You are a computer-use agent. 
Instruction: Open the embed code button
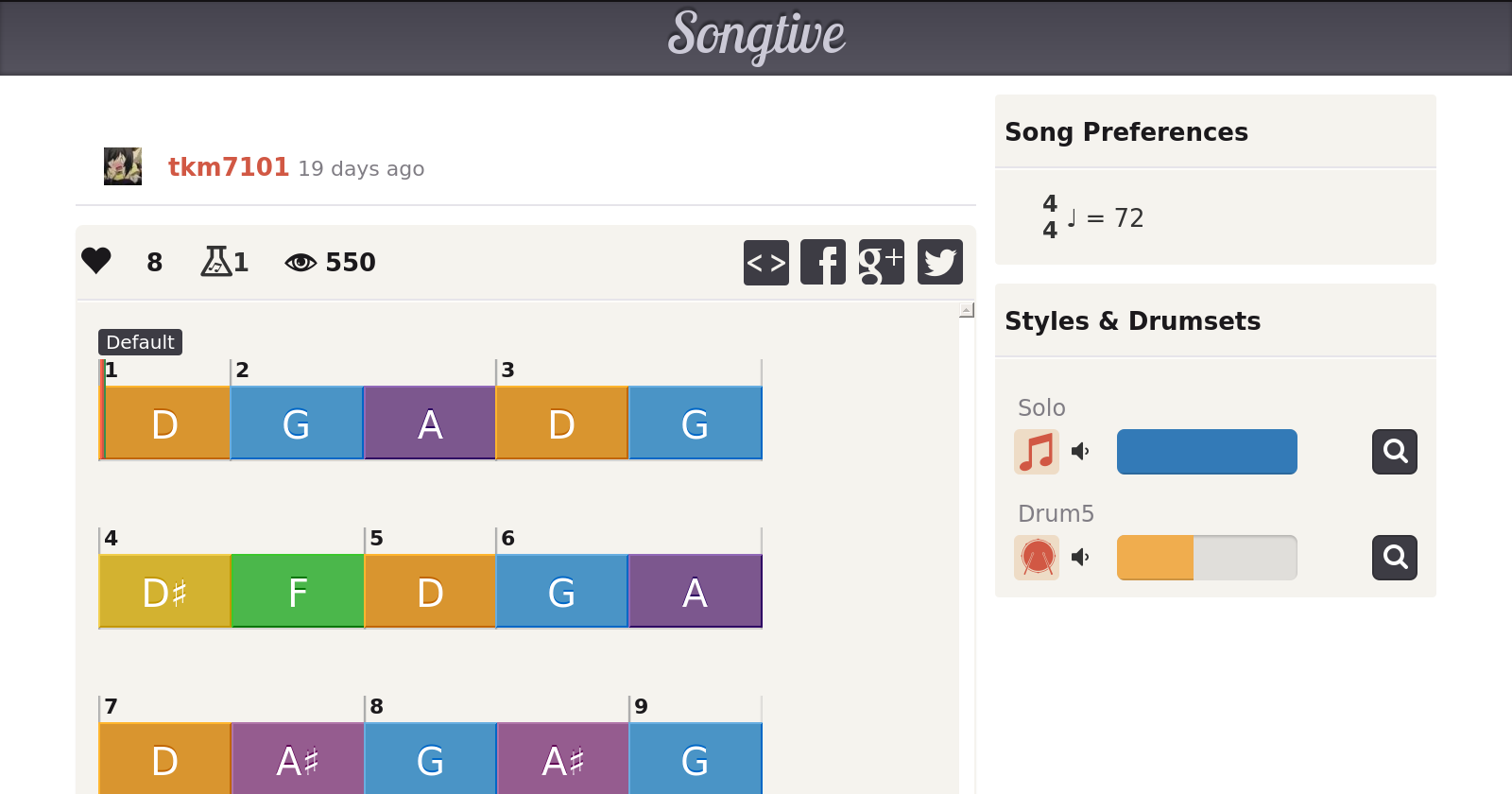coord(765,262)
